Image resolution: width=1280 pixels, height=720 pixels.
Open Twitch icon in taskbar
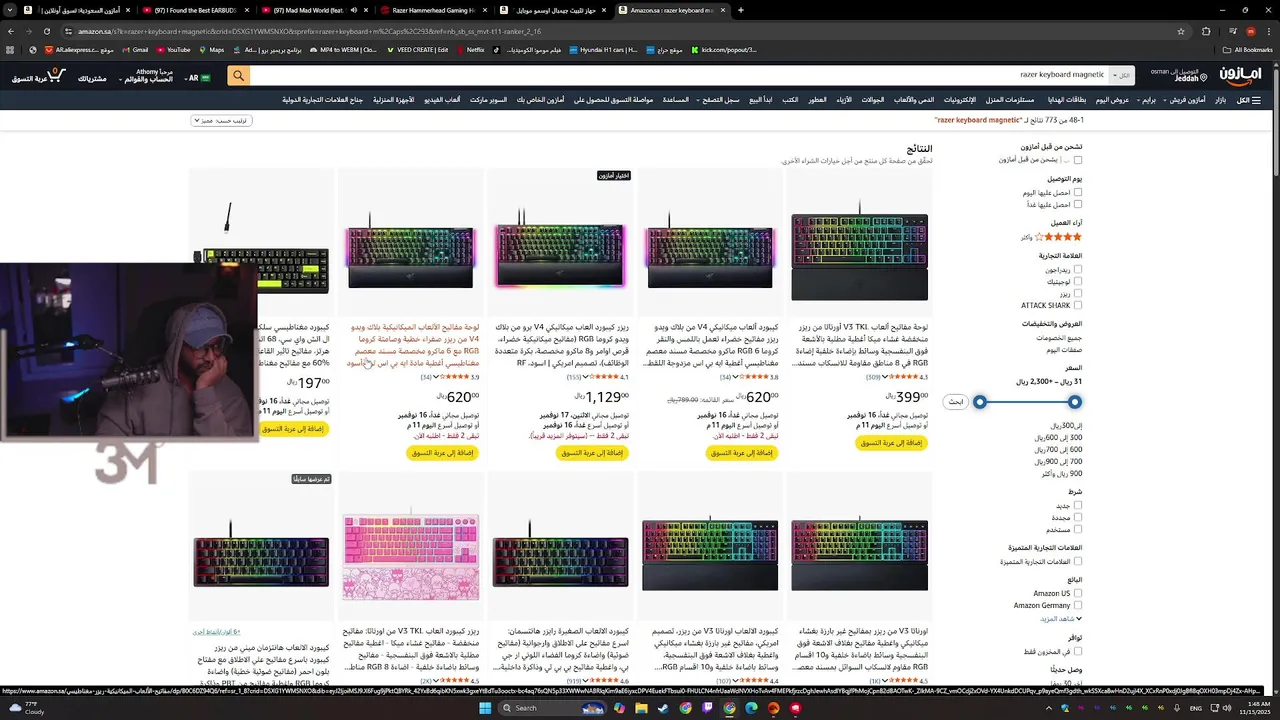[707, 708]
